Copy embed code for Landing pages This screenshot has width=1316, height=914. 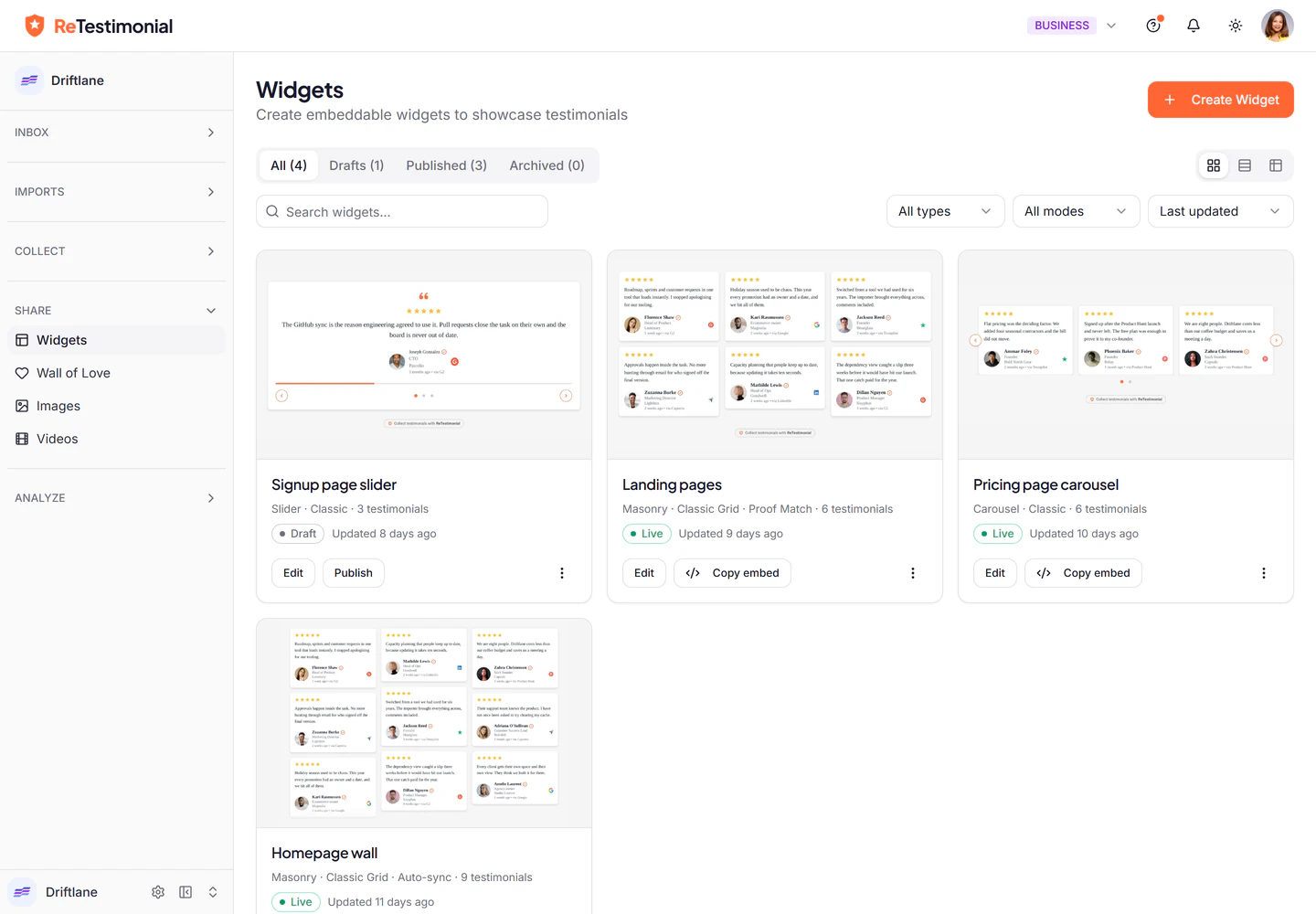[732, 573]
